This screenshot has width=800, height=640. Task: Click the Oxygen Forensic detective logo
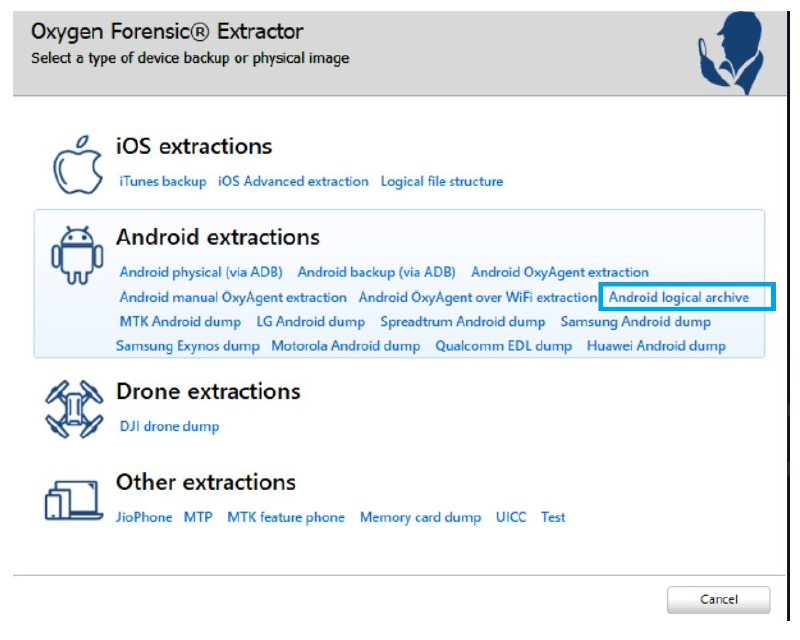(731, 53)
